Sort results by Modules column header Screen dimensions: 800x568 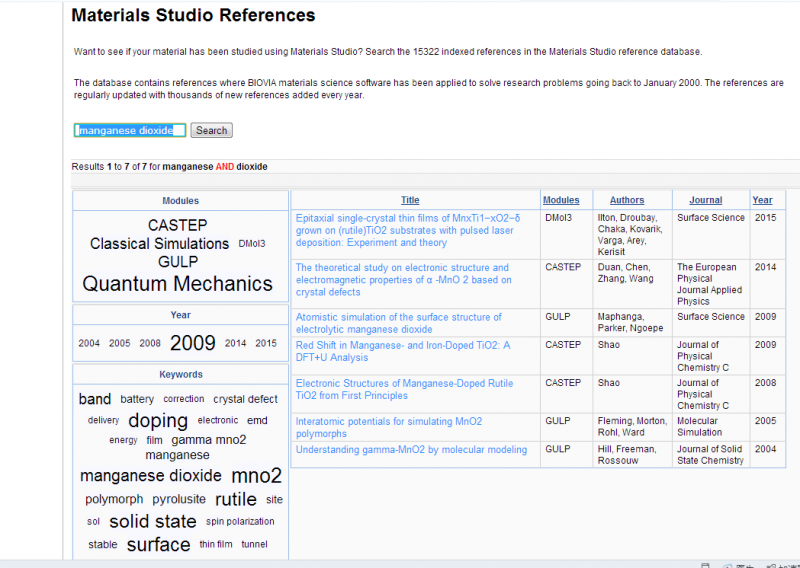click(561, 200)
